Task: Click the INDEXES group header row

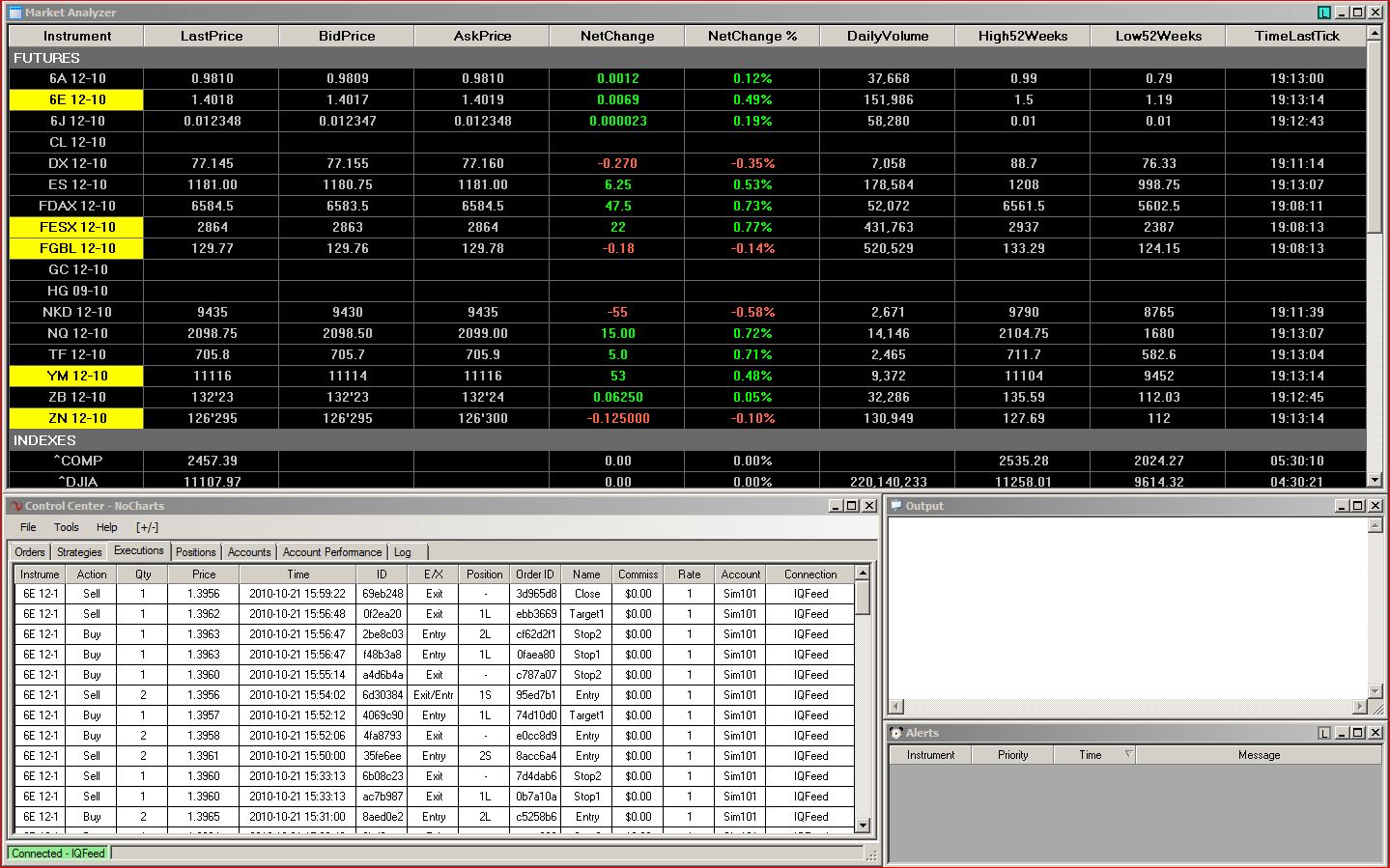Action: [x=688, y=440]
